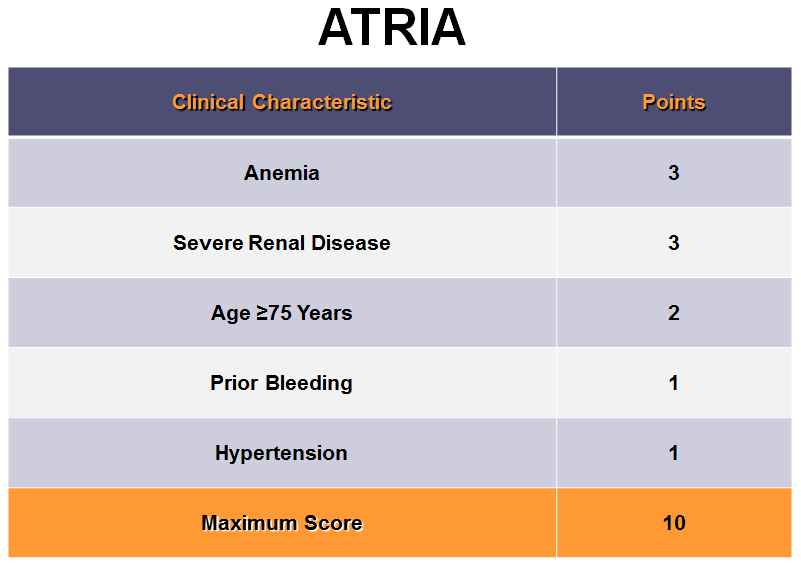Click the Severe Renal Disease cell
Viewport: 801px width, 566px height.
click(x=282, y=243)
